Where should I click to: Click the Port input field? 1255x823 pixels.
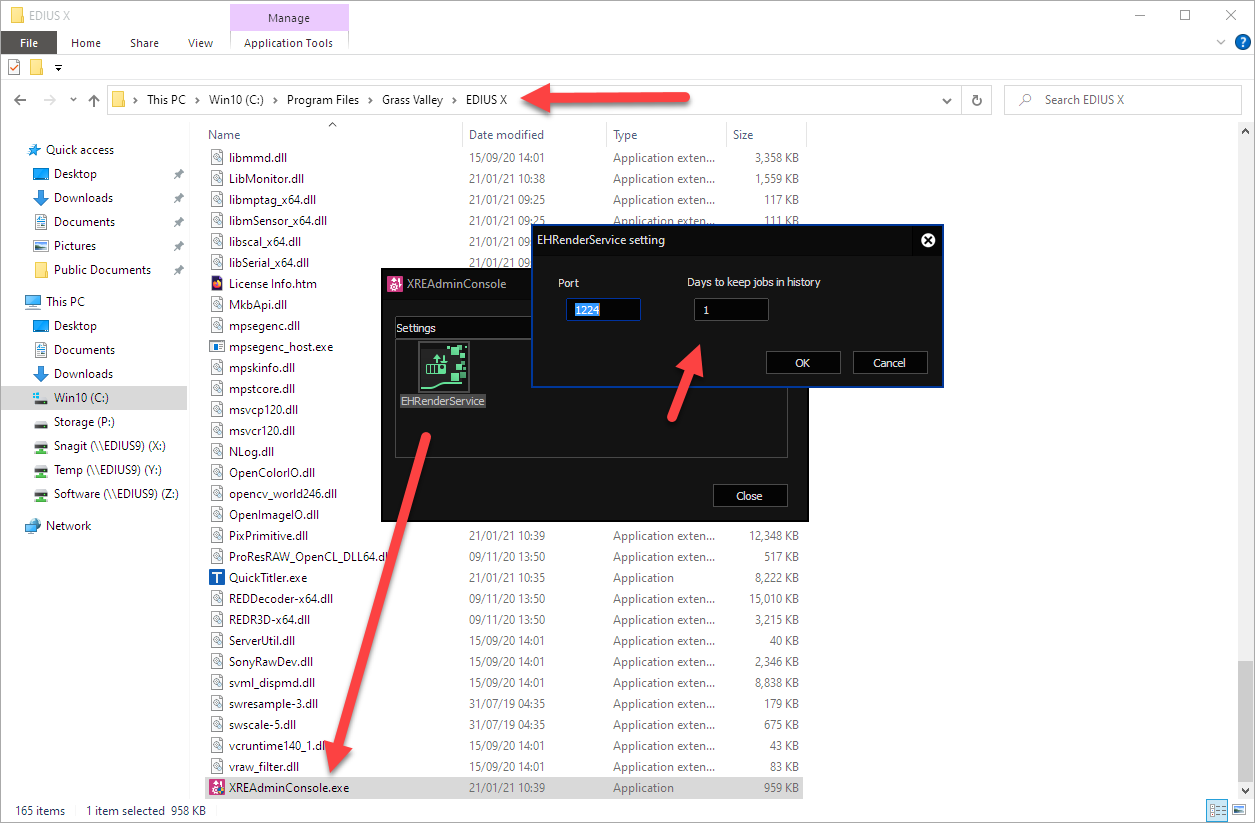[603, 310]
